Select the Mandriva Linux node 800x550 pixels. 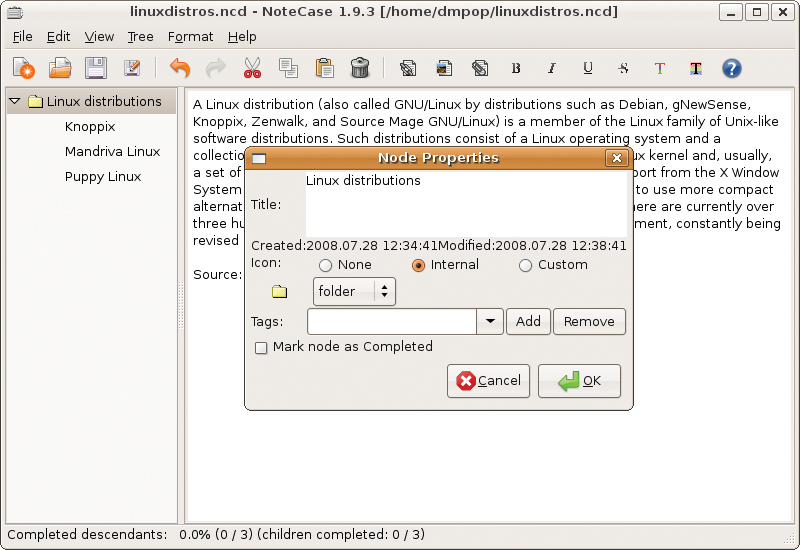[x=113, y=152]
